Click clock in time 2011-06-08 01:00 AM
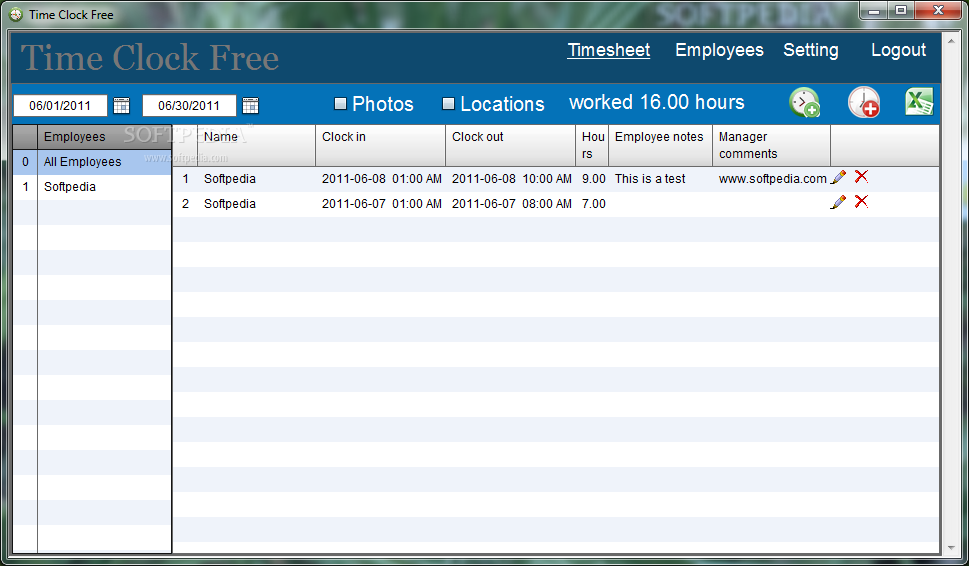Viewport: 969px width, 566px height. [381, 179]
